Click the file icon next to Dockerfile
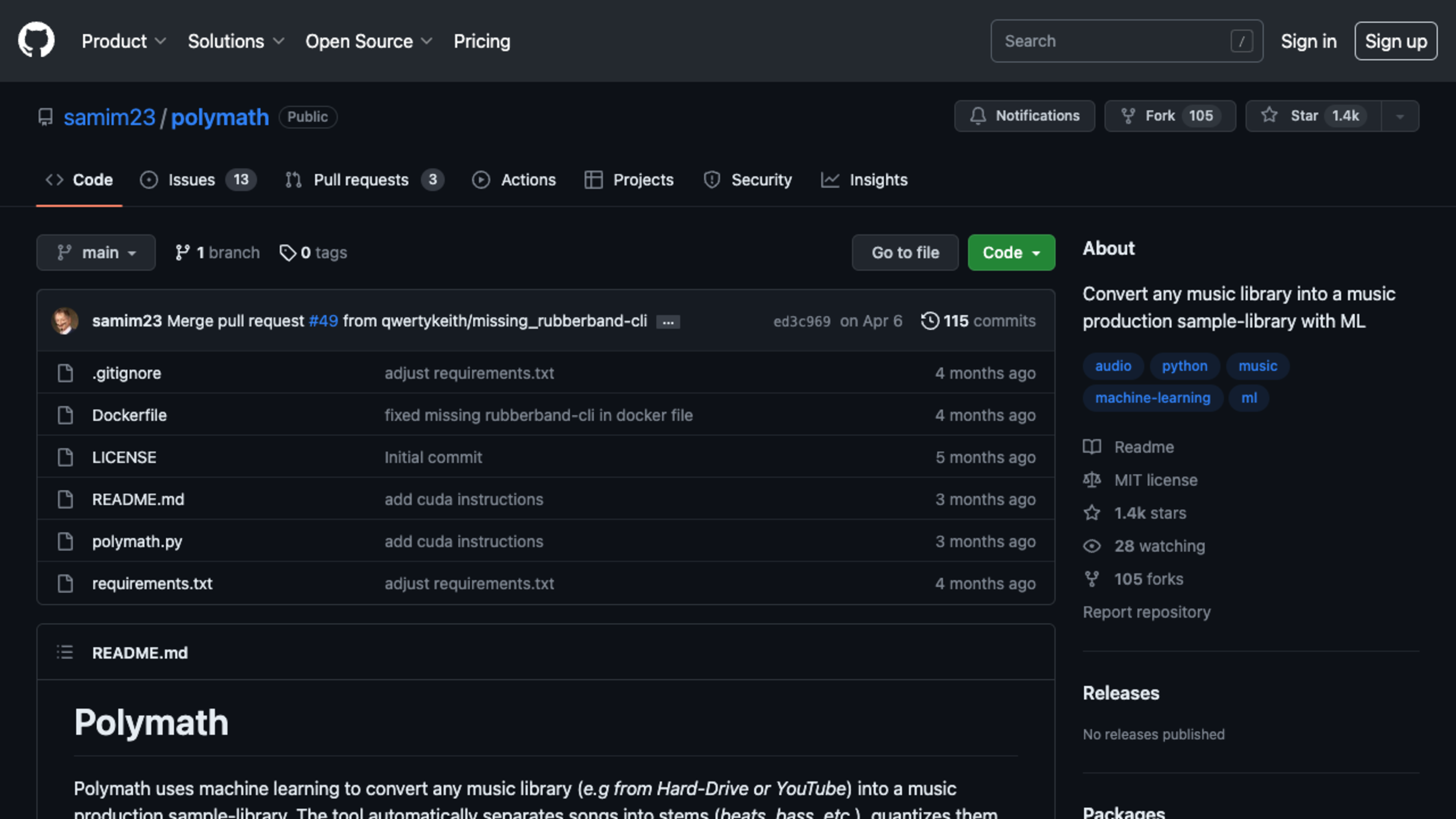The width and height of the screenshot is (1456, 819). coord(65,416)
